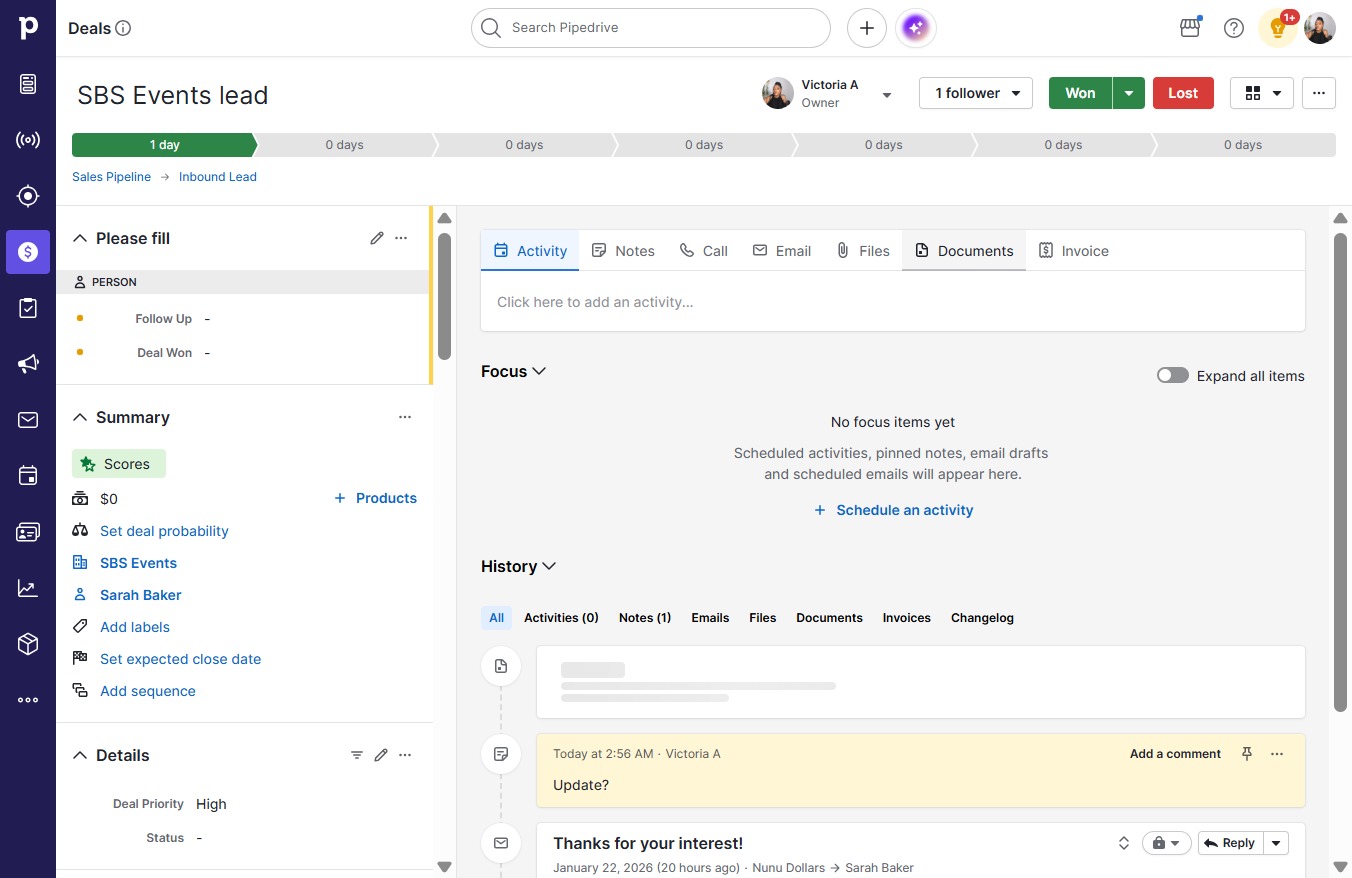Image resolution: width=1352 pixels, height=878 pixels.
Task: Click the quick add plus button
Action: point(867,28)
